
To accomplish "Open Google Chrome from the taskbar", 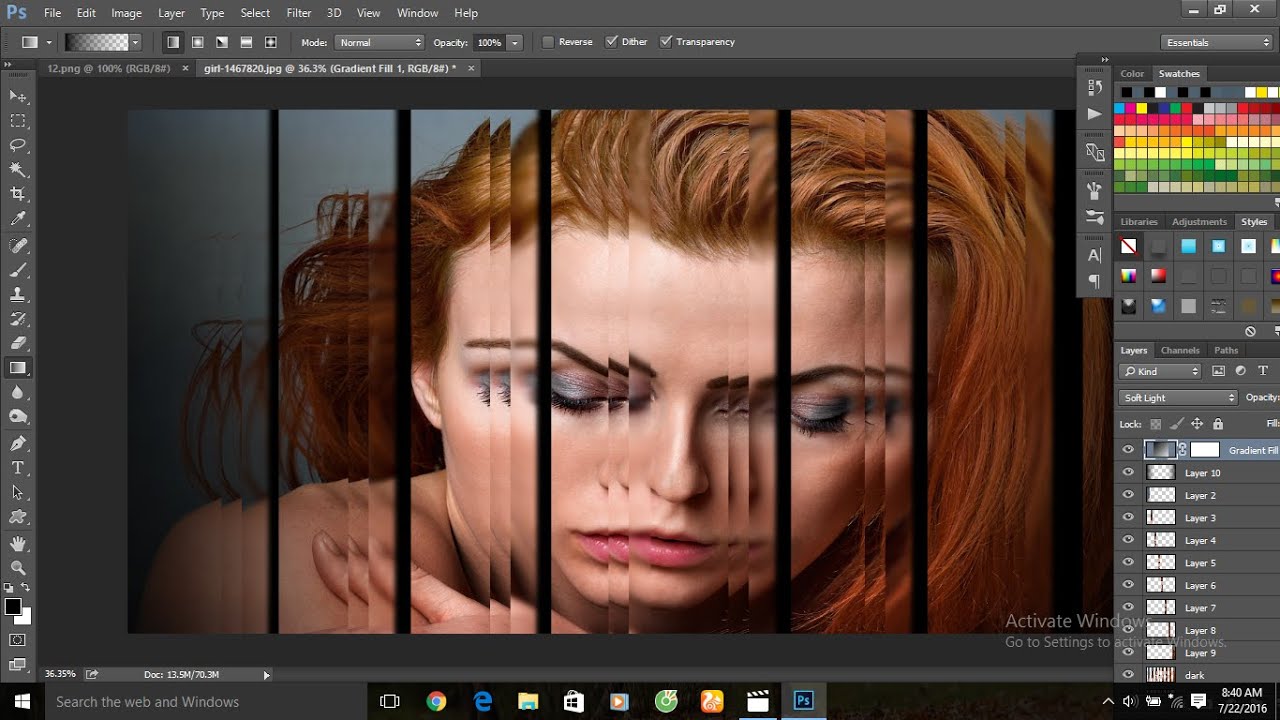I will [x=436, y=701].
